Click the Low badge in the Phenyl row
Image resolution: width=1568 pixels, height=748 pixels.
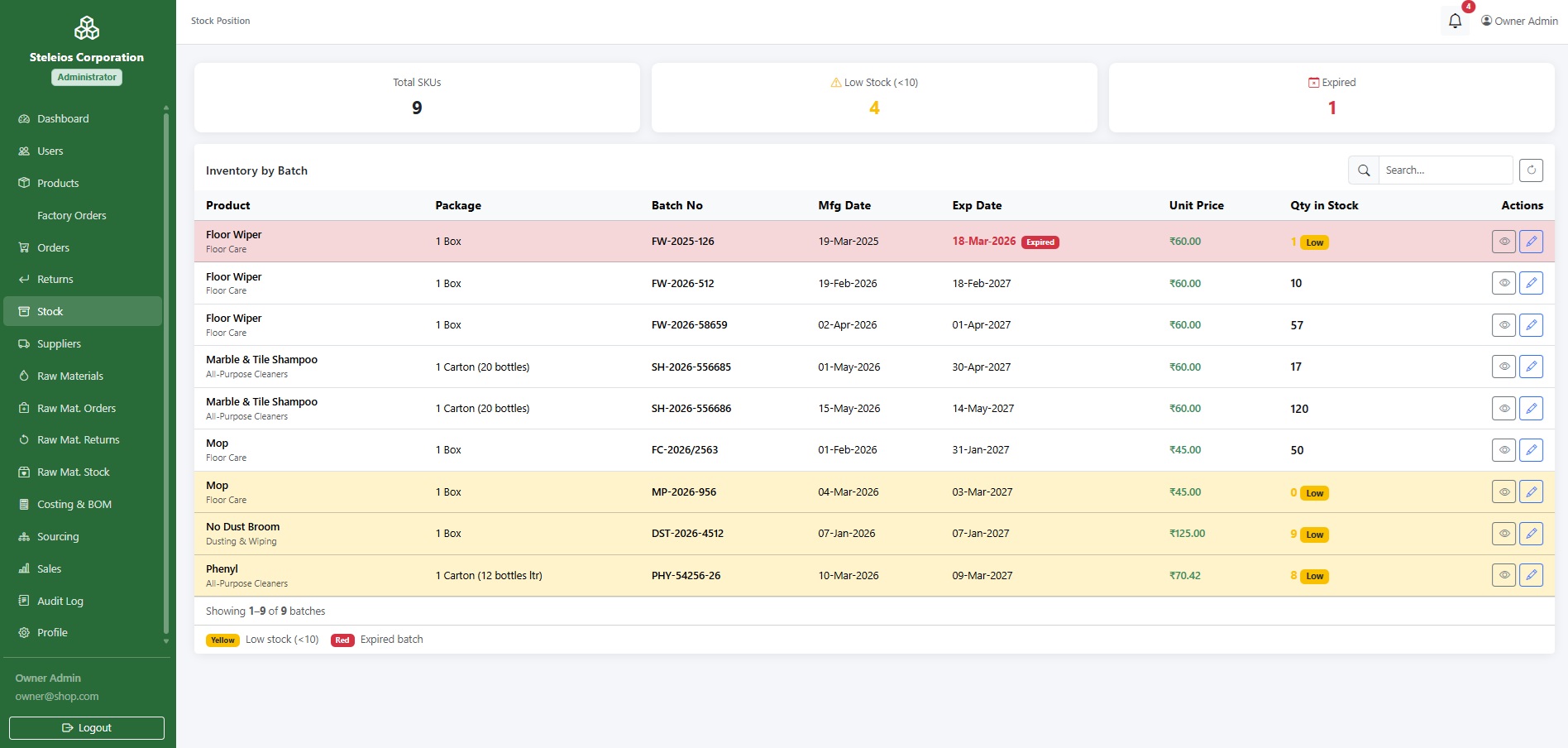click(1315, 577)
